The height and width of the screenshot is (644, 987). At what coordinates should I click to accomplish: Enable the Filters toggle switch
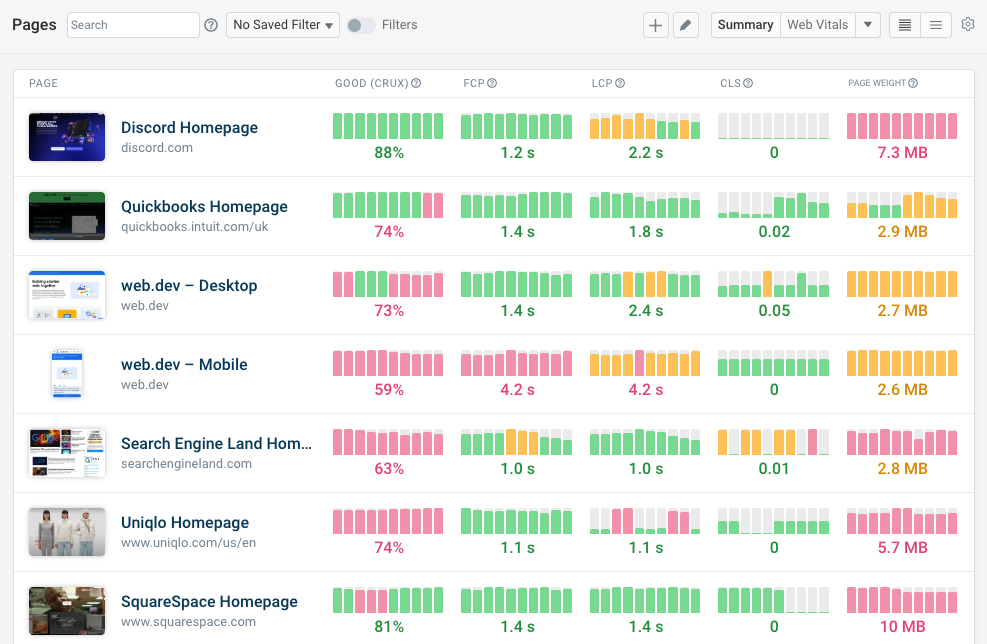360,24
